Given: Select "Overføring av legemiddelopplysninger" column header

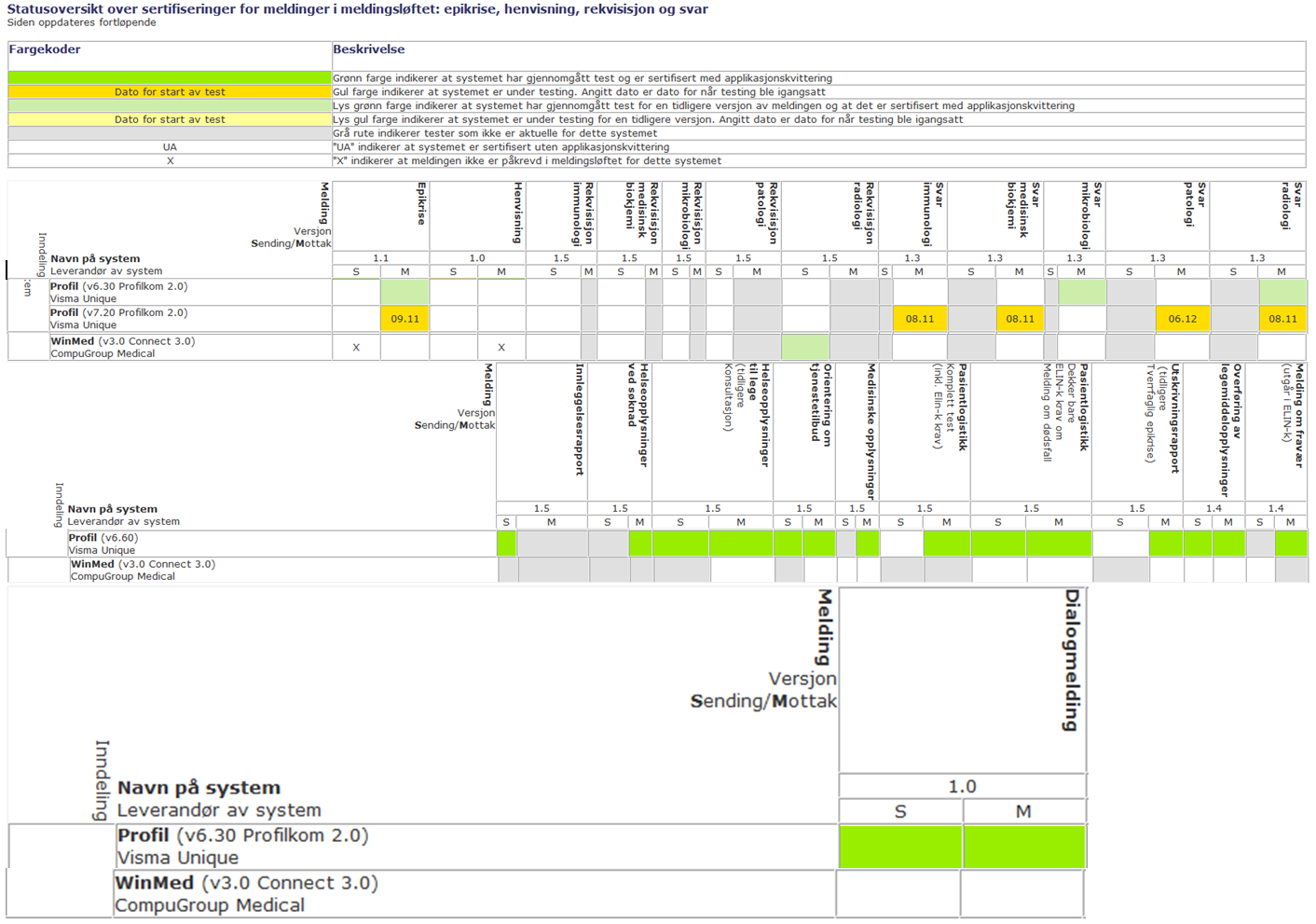Looking at the screenshot, I should (1231, 430).
